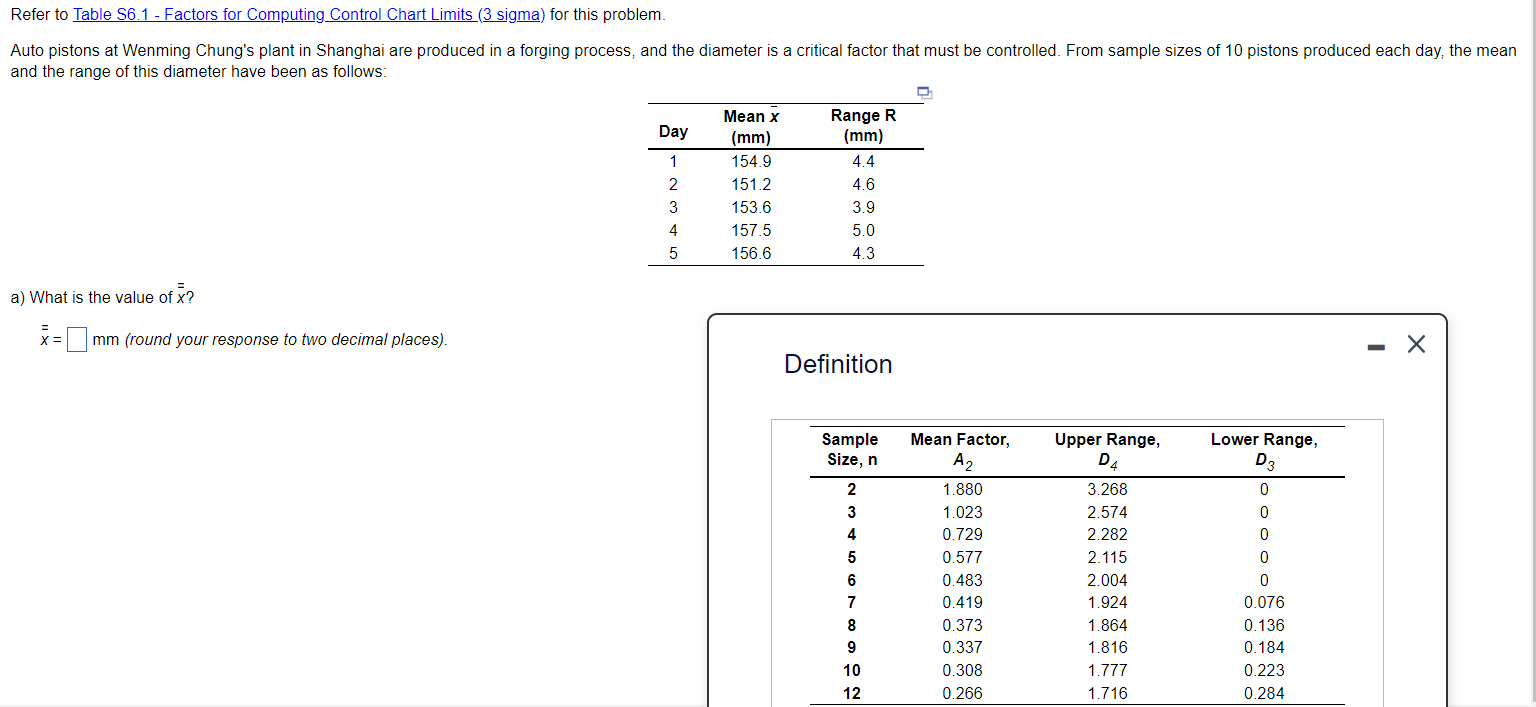Open Table S6.1 Factors for Computing Control Chart Limits
The image size is (1536, 707).
pos(309,14)
